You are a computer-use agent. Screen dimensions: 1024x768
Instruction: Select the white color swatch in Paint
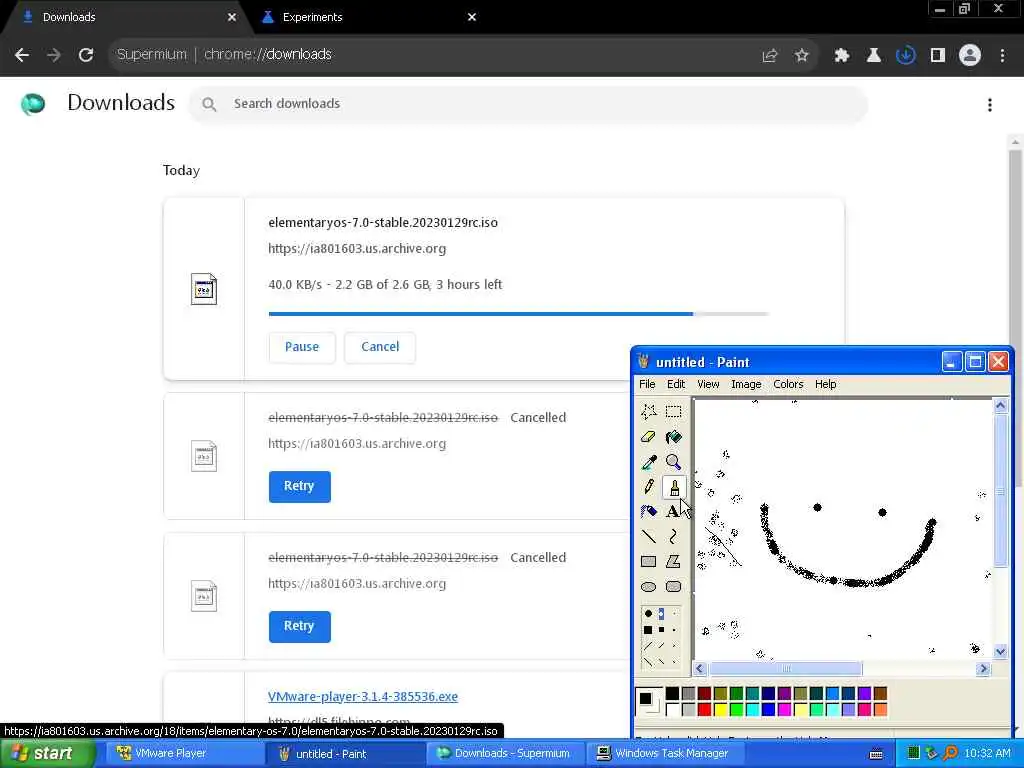tap(672, 709)
